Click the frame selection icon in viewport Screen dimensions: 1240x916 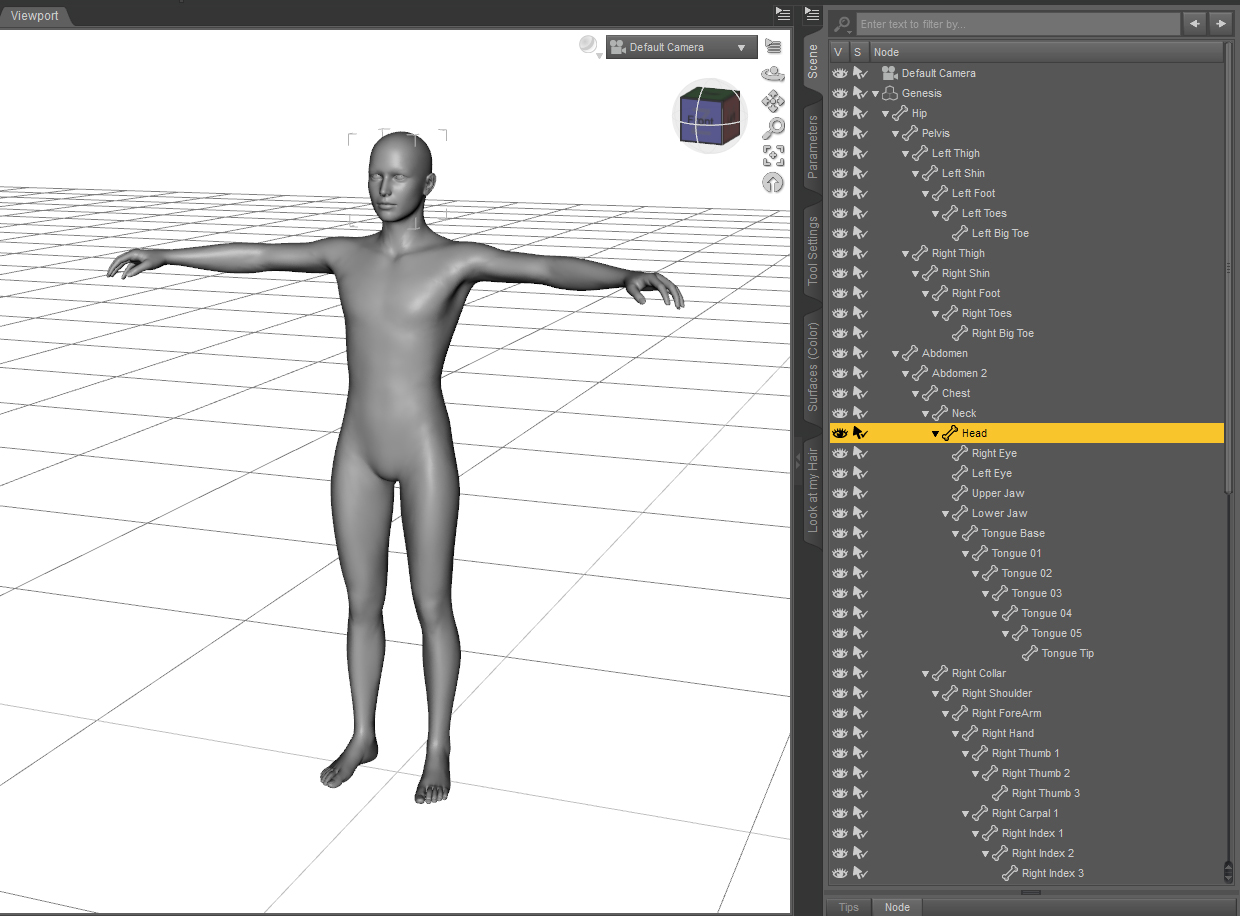773,155
